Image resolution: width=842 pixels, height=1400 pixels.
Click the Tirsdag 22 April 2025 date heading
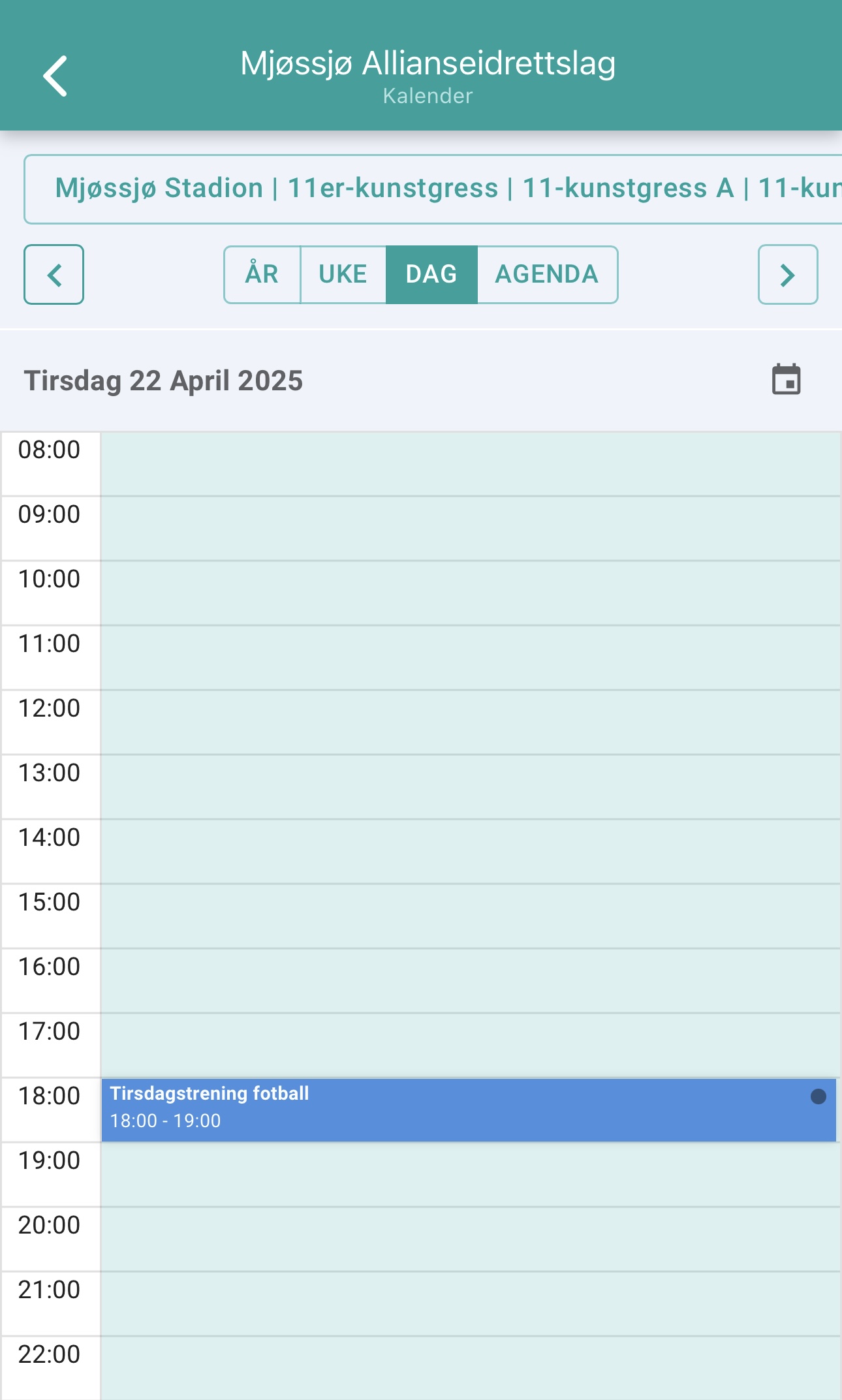pos(163,381)
